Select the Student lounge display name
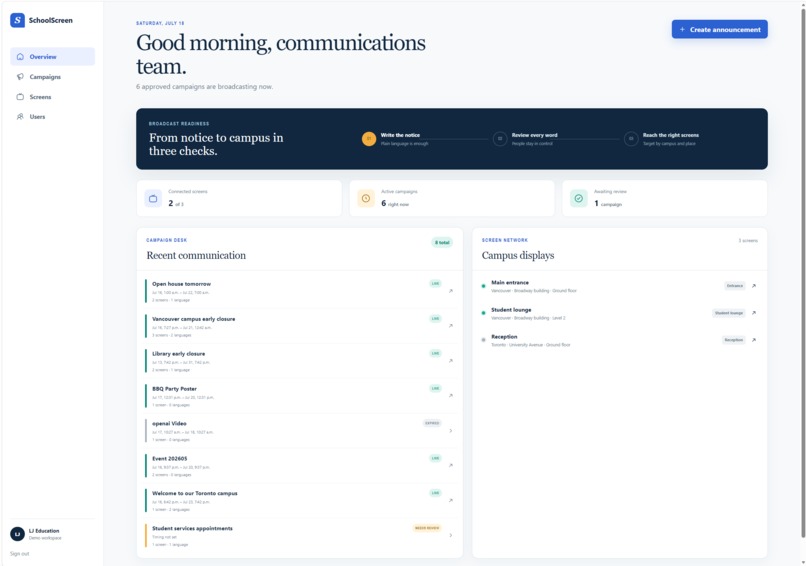The width and height of the screenshot is (806, 566). tap(511, 309)
